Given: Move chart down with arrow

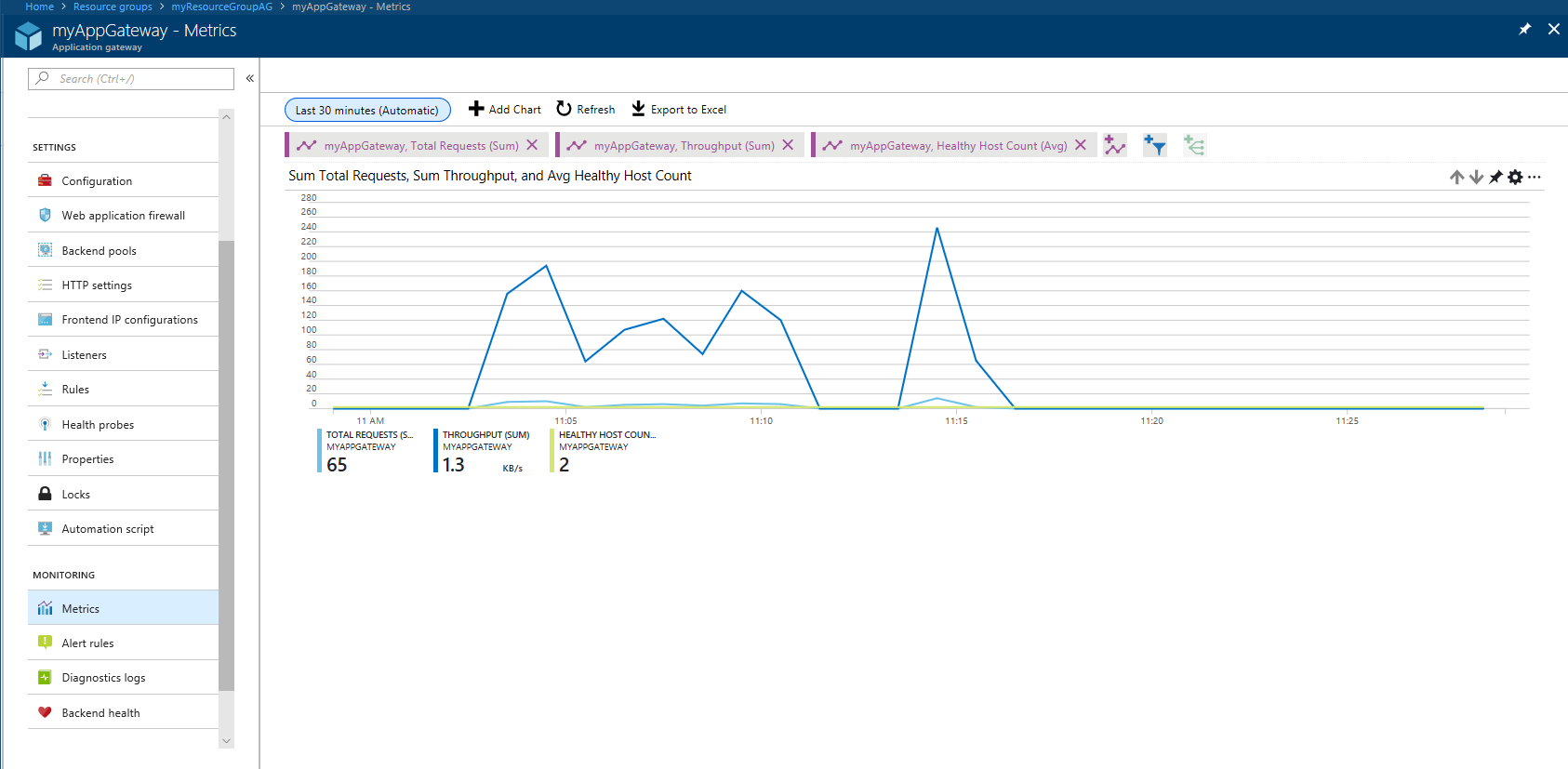Looking at the screenshot, I should point(1476,177).
